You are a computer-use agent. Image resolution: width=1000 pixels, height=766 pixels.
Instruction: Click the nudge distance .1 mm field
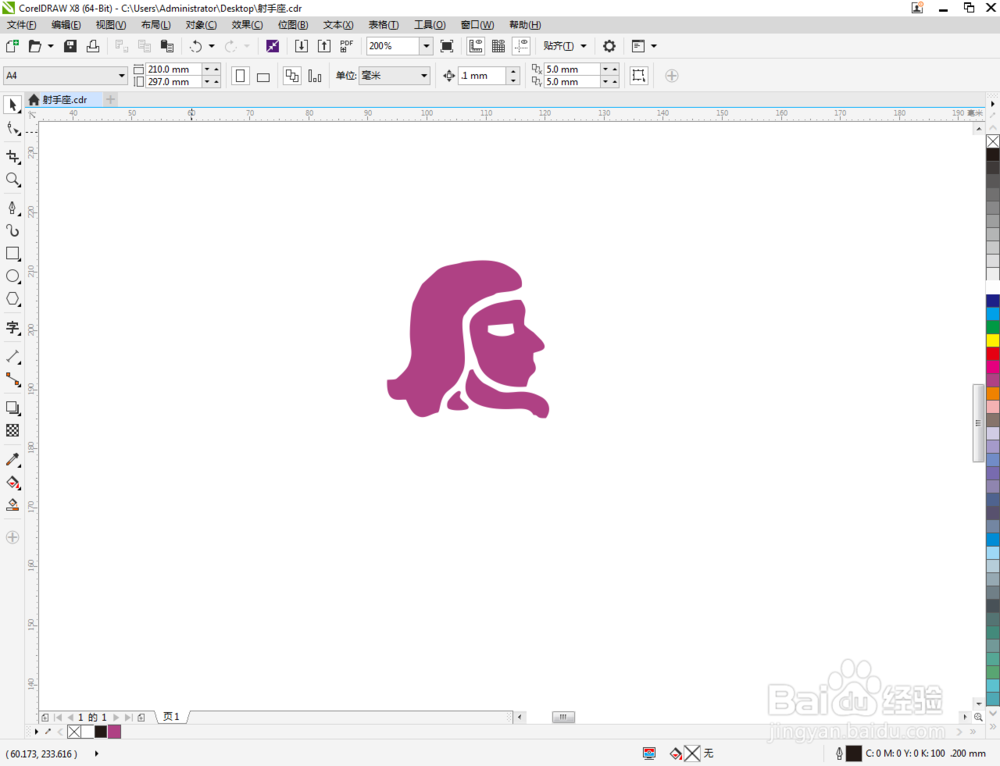tap(483, 75)
